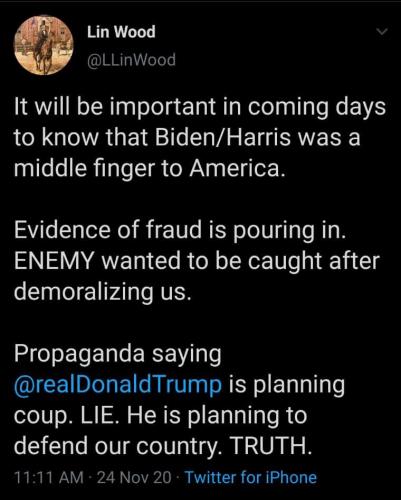The image size is (401, 500).
Task: Click the "defend our country." text
Action: 118,447
